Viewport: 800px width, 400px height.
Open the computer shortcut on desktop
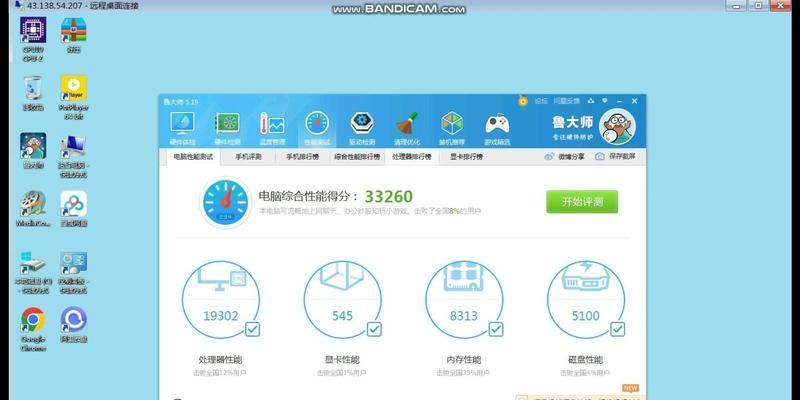coord(73,146)
